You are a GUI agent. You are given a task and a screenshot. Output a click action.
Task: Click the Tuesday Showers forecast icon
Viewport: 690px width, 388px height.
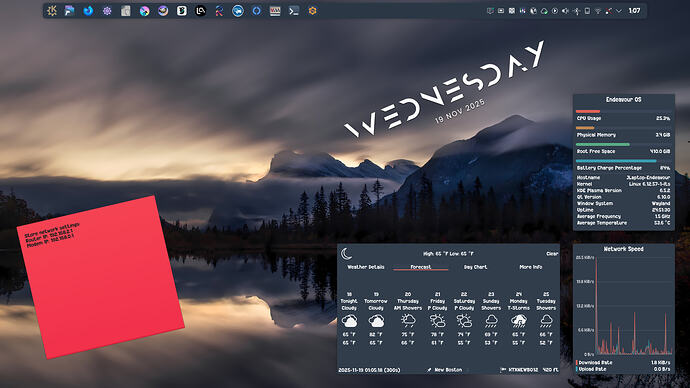pos(546,321)
